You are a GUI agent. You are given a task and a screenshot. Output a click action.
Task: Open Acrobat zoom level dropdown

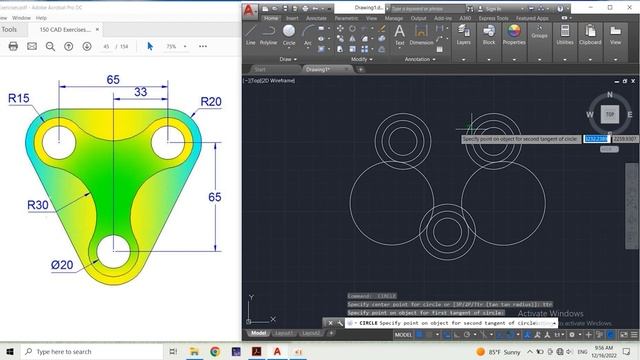point(185,47)
